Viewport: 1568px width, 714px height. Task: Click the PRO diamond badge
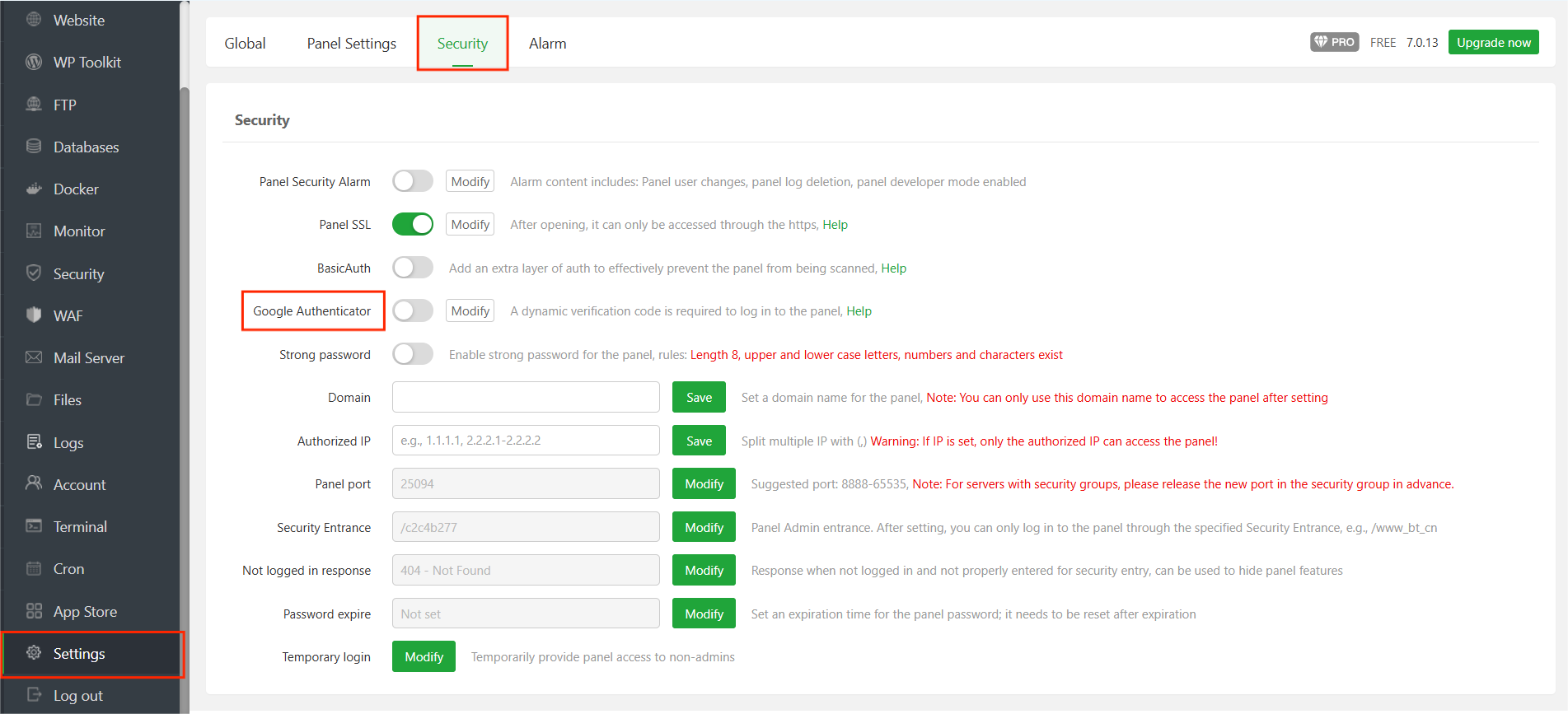coord(1334,42)
